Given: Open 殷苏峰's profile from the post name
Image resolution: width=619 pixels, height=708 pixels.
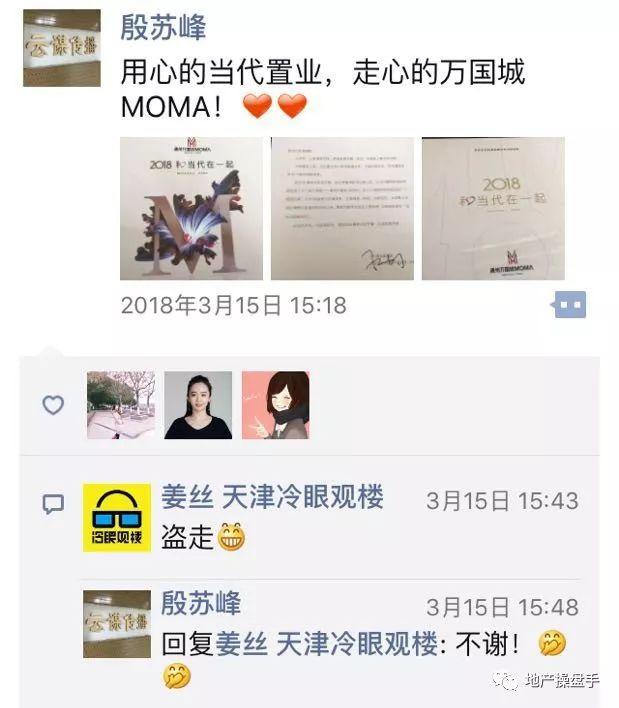Looking at the screenshot, I should click(x=163, y=27).
